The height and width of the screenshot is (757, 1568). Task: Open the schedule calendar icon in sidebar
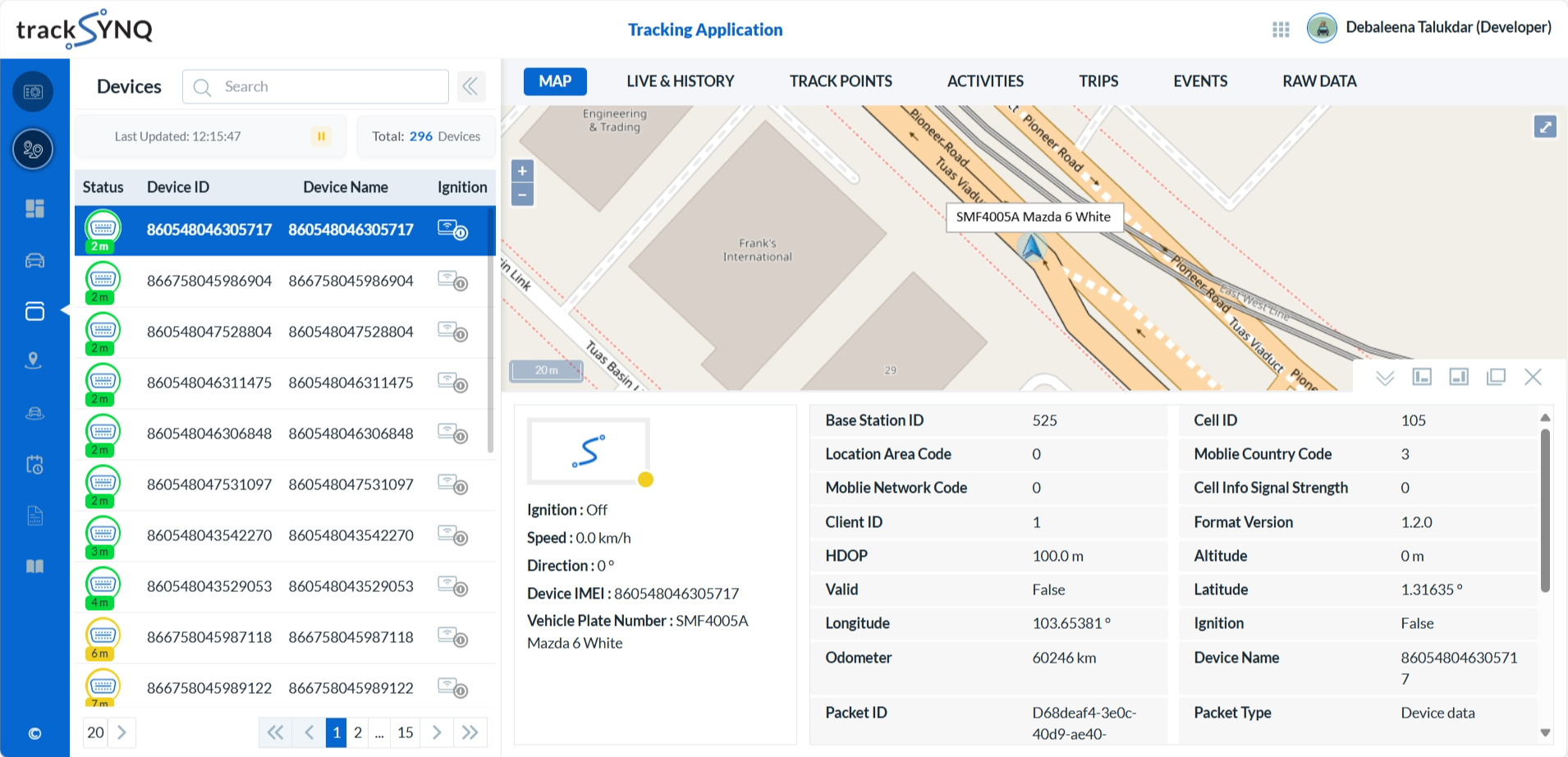coord(34,465)
